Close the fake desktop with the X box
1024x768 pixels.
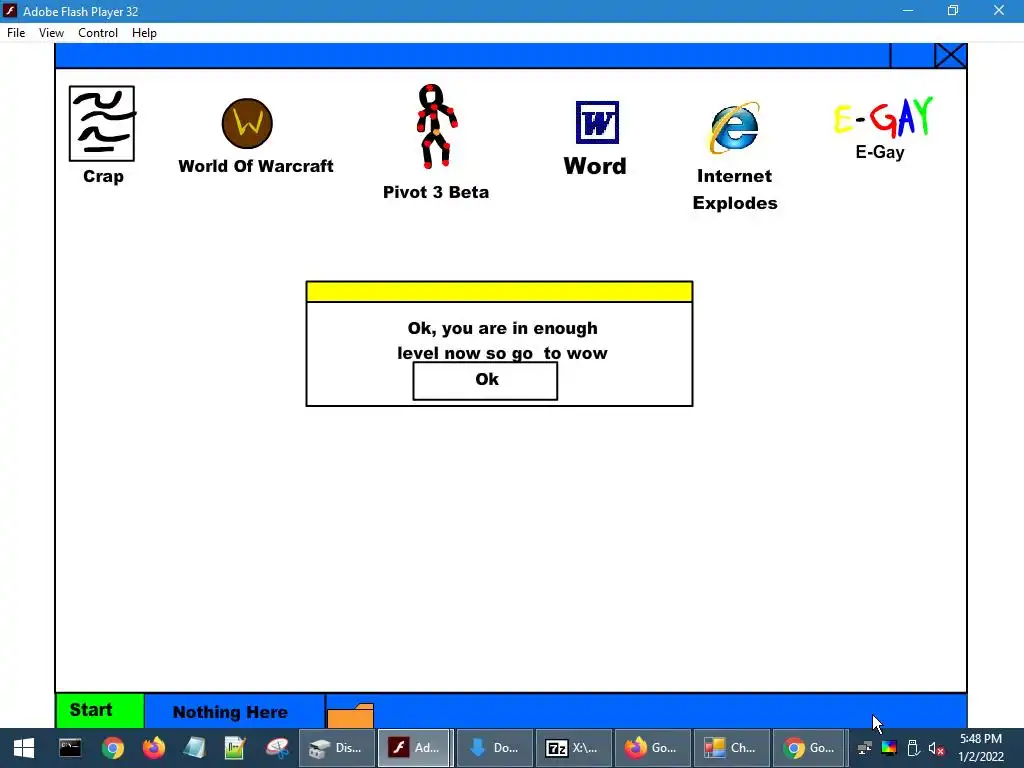[x=950, y=56]
